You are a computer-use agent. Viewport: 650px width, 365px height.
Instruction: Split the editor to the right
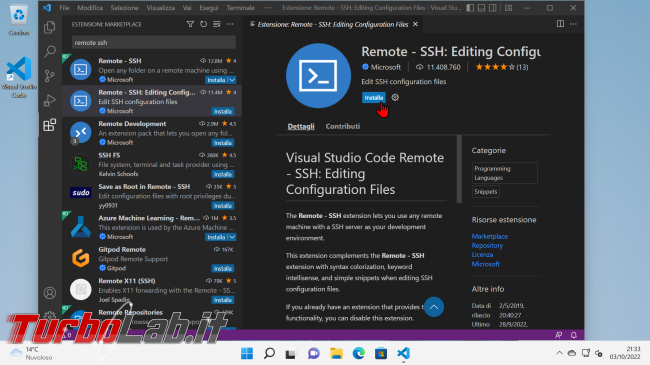pyautogui.click(x=560, y=24)
